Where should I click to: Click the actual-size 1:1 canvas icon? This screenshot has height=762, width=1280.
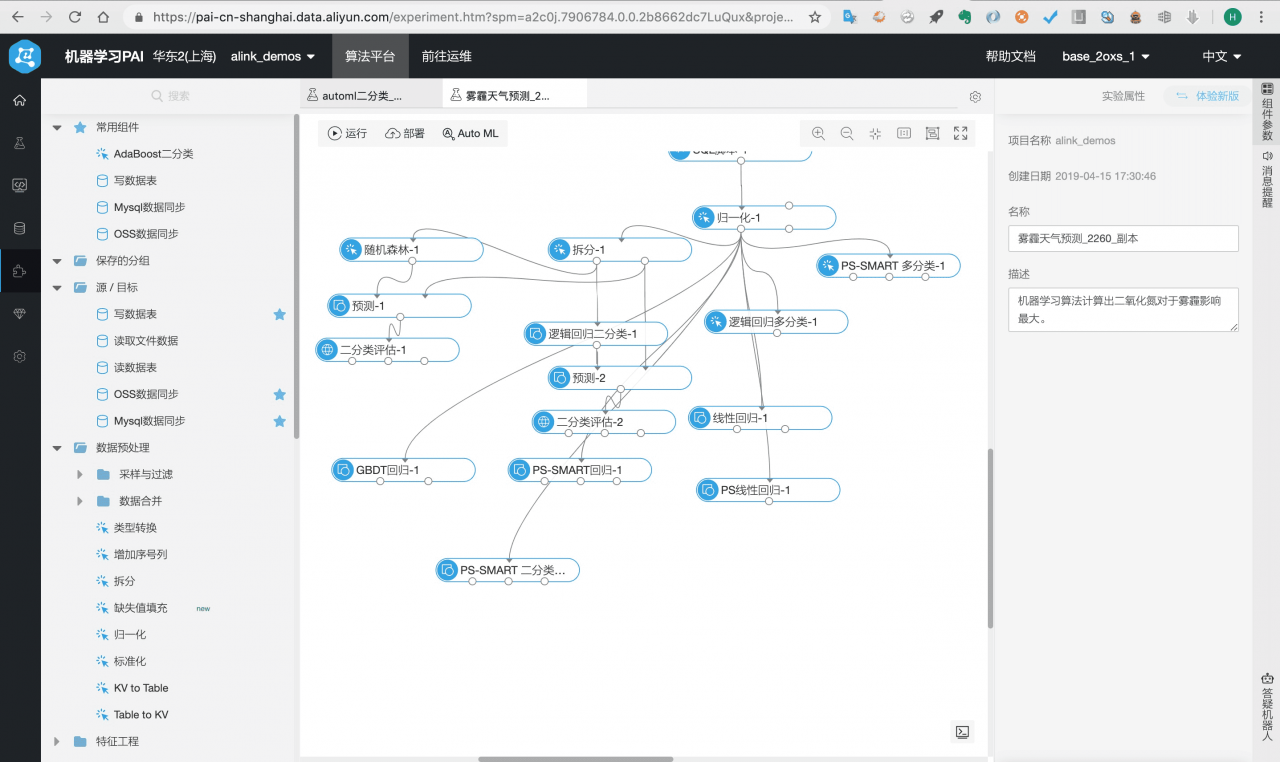904,133
